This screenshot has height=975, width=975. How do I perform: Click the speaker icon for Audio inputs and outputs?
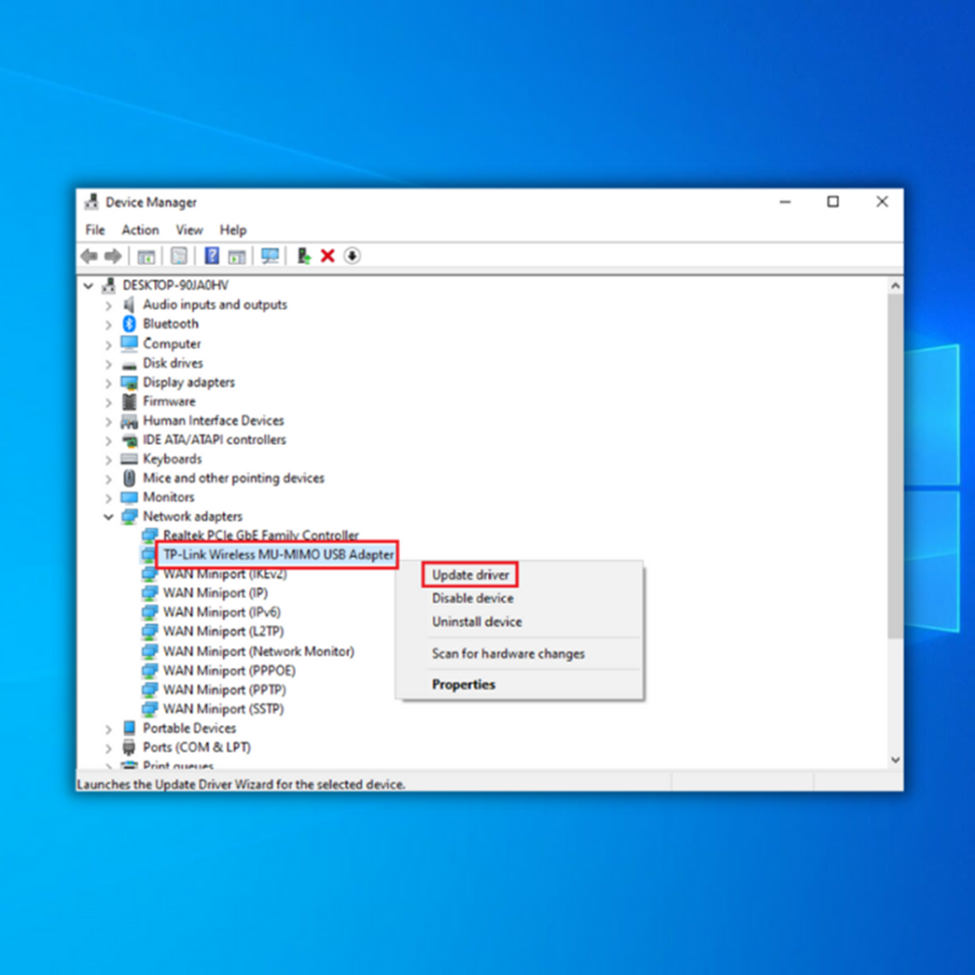[129, 304]
